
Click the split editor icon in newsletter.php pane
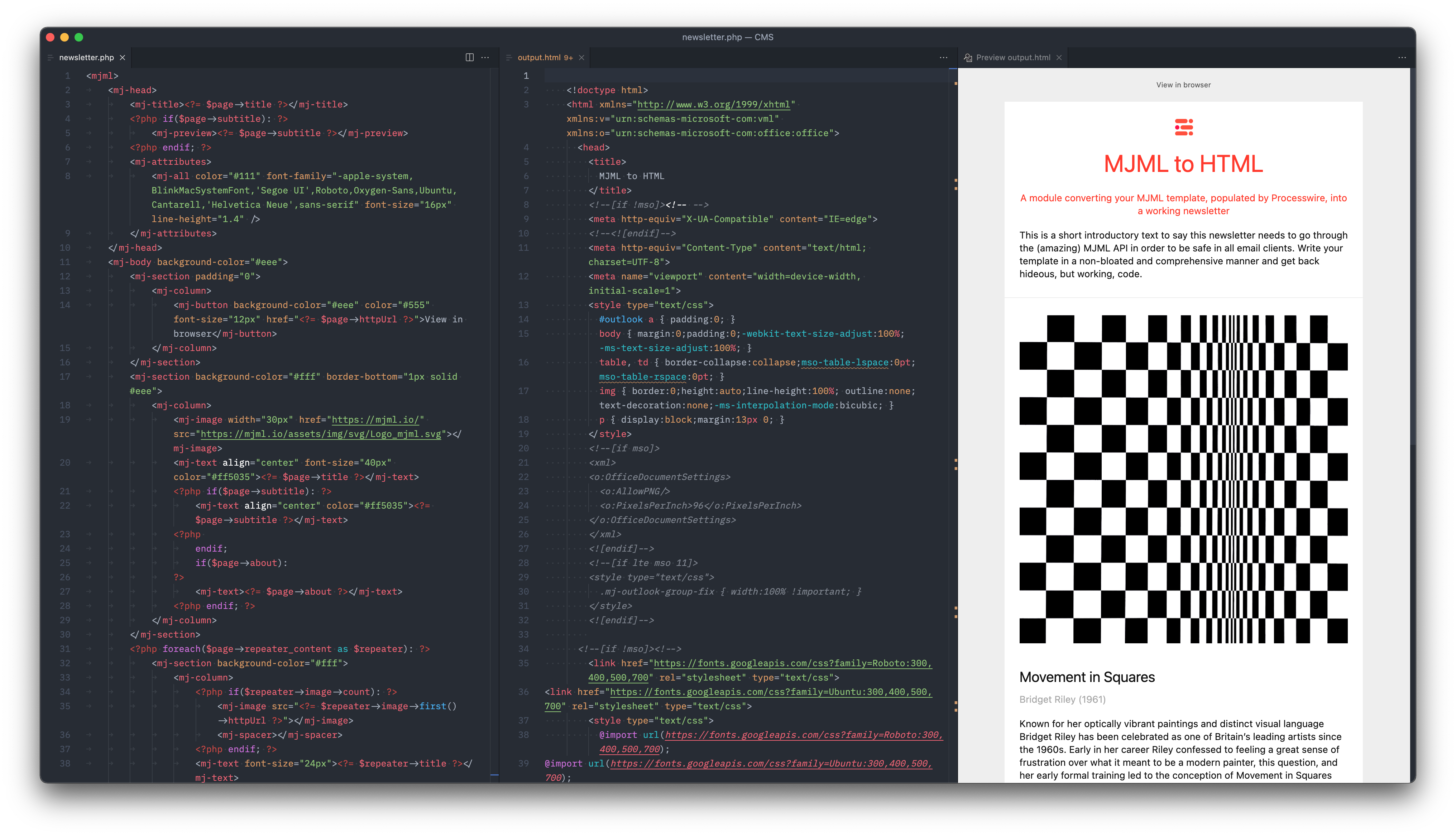469,57
